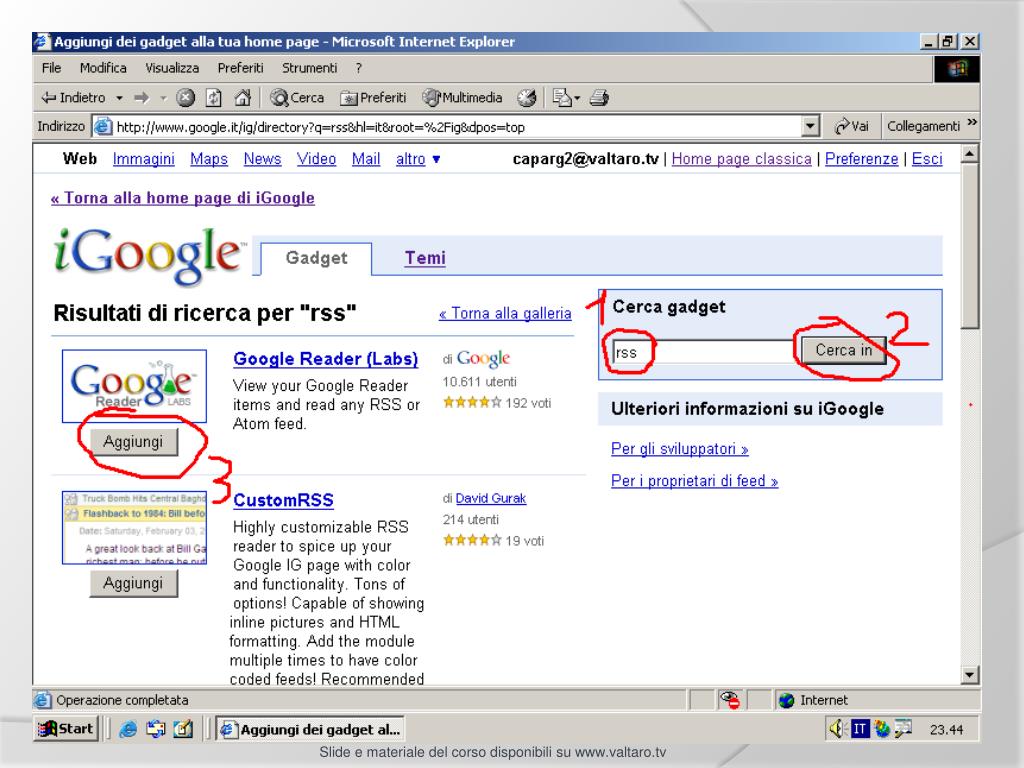Viewport: 1024px width, 768px height.
Task: Open the Cerca search toolbar button
Action: (x=297, y=98)
